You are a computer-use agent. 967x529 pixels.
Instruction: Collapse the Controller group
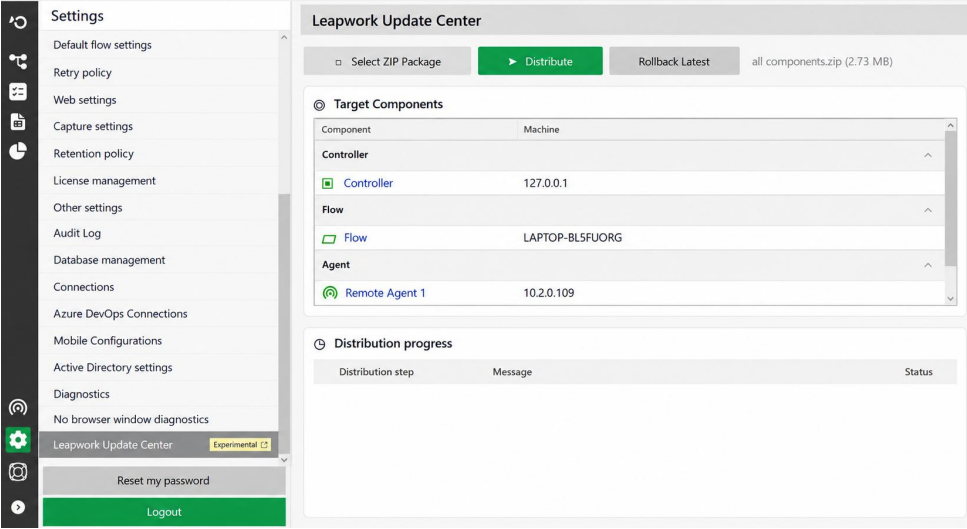[928, 155]
